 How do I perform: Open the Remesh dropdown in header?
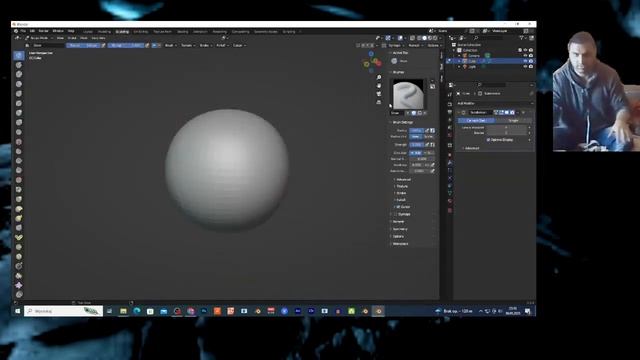point(415,45)
